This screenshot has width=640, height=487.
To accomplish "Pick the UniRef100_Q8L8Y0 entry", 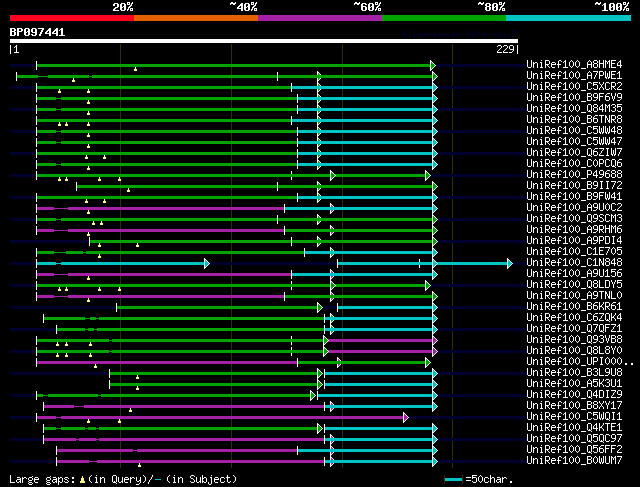I will (574, 351).
